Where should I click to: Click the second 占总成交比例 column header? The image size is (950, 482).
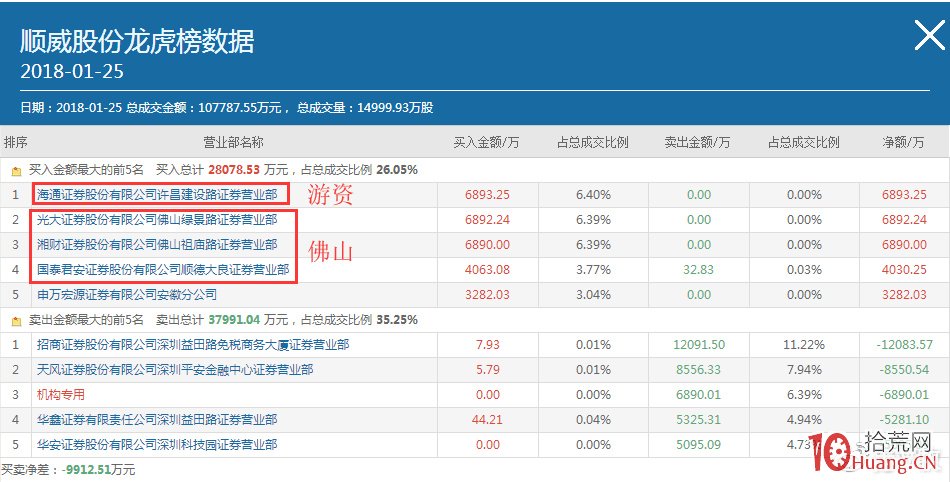tap(804, 142)
